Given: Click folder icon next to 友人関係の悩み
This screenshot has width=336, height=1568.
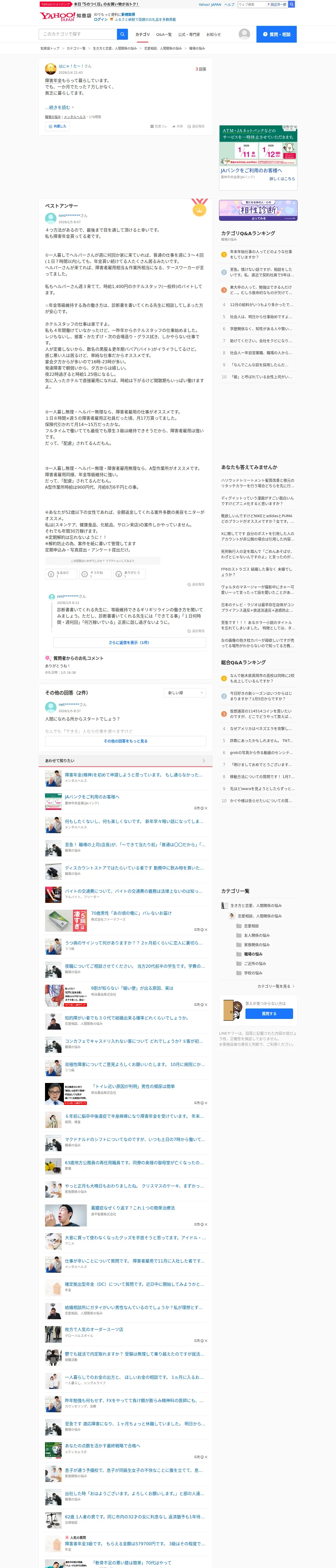Looking at the screenshot, I should click(x=239, y=935).
